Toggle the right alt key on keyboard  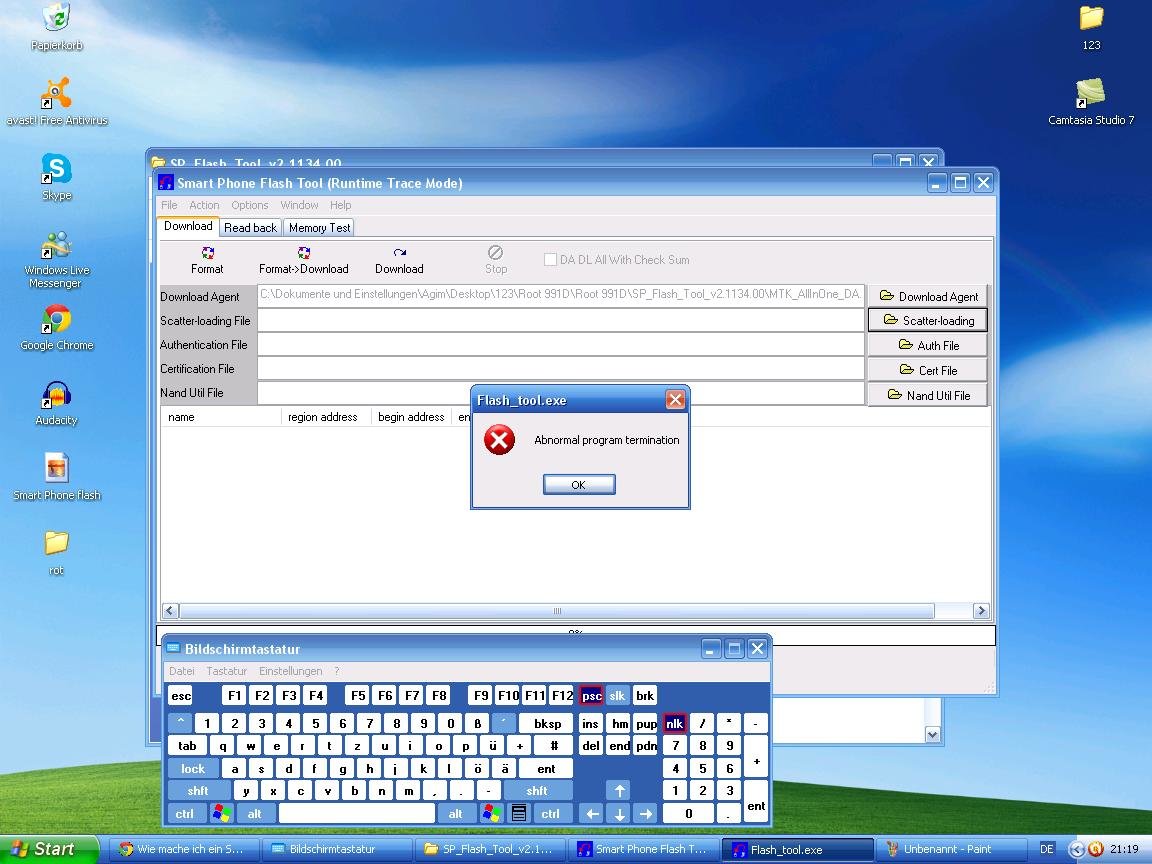[456, 813]
